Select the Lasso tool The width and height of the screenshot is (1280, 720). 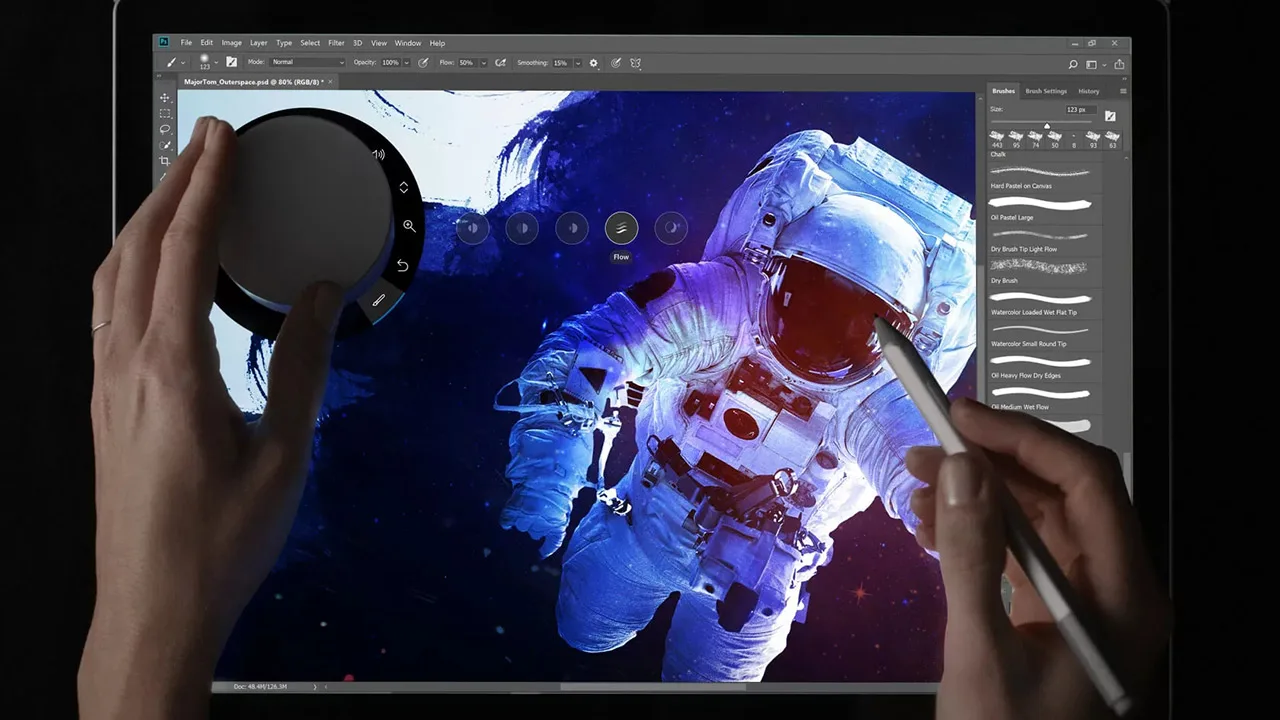pos(165,130)
